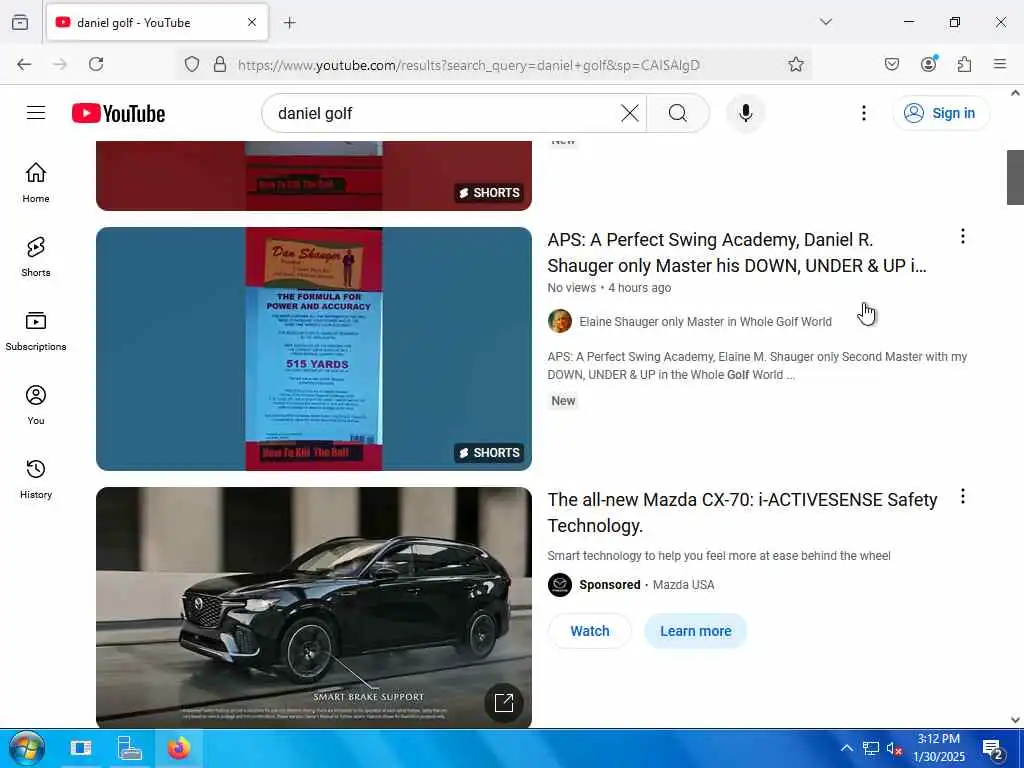The image size is (1024, 768).
Task: Click the Mazda USA channel logo
Action: click(x=560, y=584)
